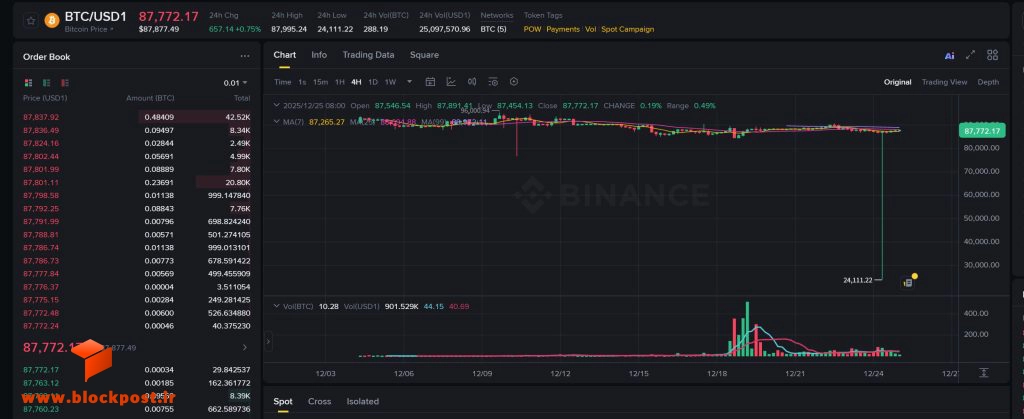The width and height of the screenshot is (1024, 419).
Task: Open the Order Book three-dot options menu
Action: [245, 57]
